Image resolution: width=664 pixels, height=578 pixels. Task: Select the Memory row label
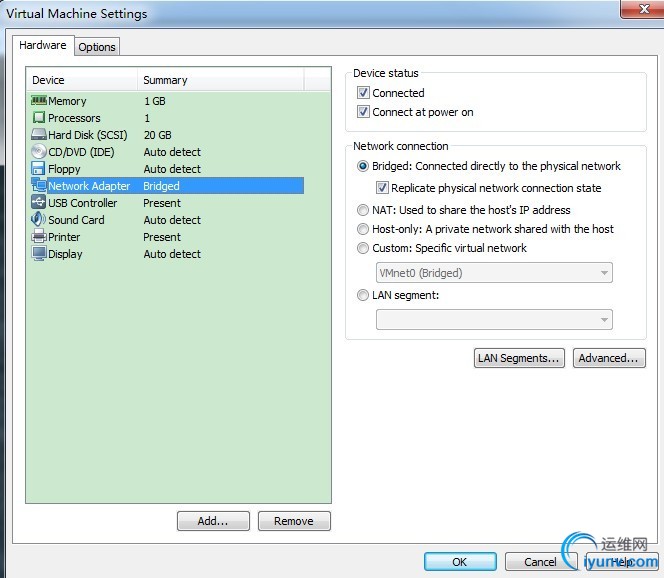pyautogui.click(x=67, y=101)
